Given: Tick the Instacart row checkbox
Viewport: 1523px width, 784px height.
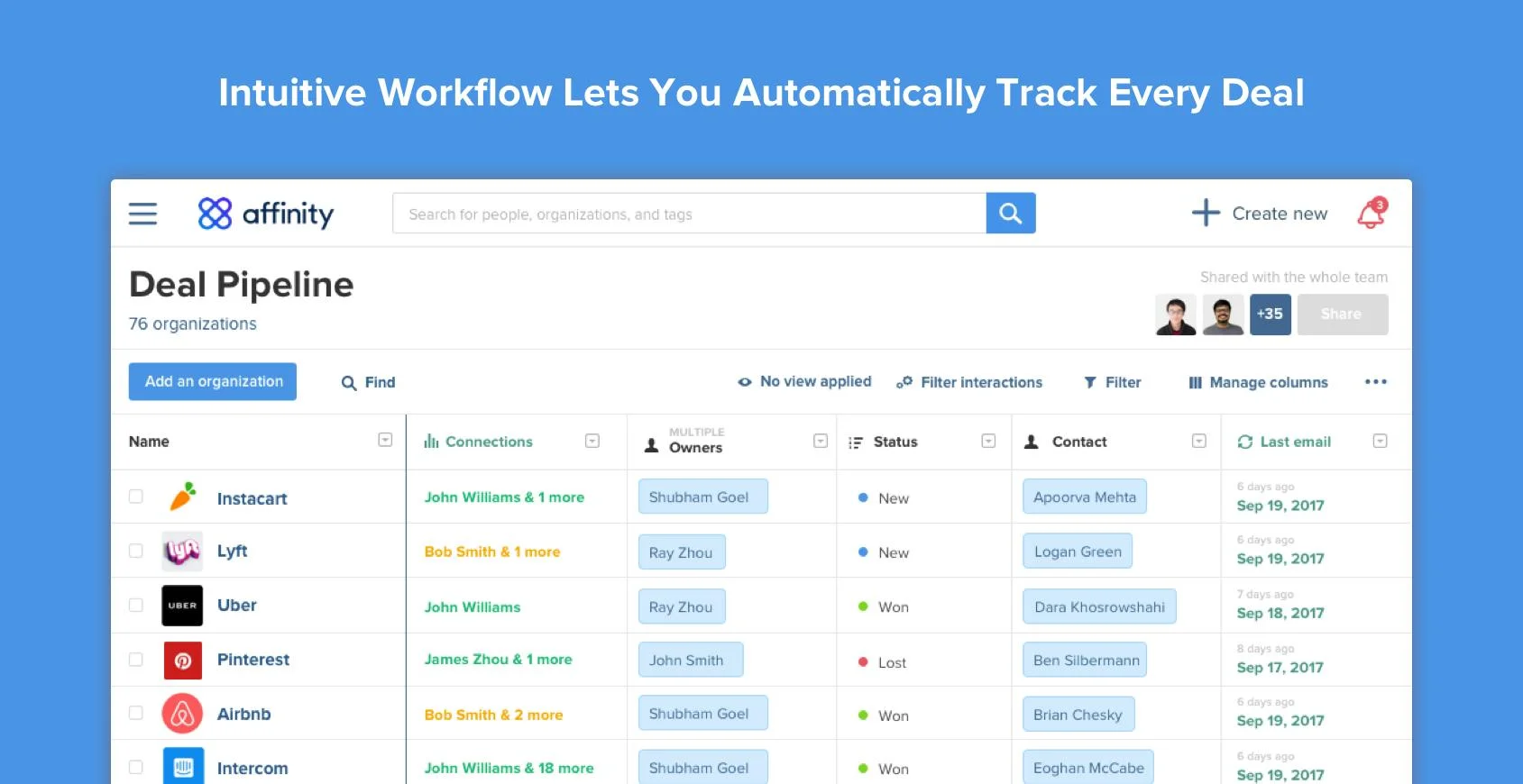Looking at the screenshot, I should click(136, 497).
